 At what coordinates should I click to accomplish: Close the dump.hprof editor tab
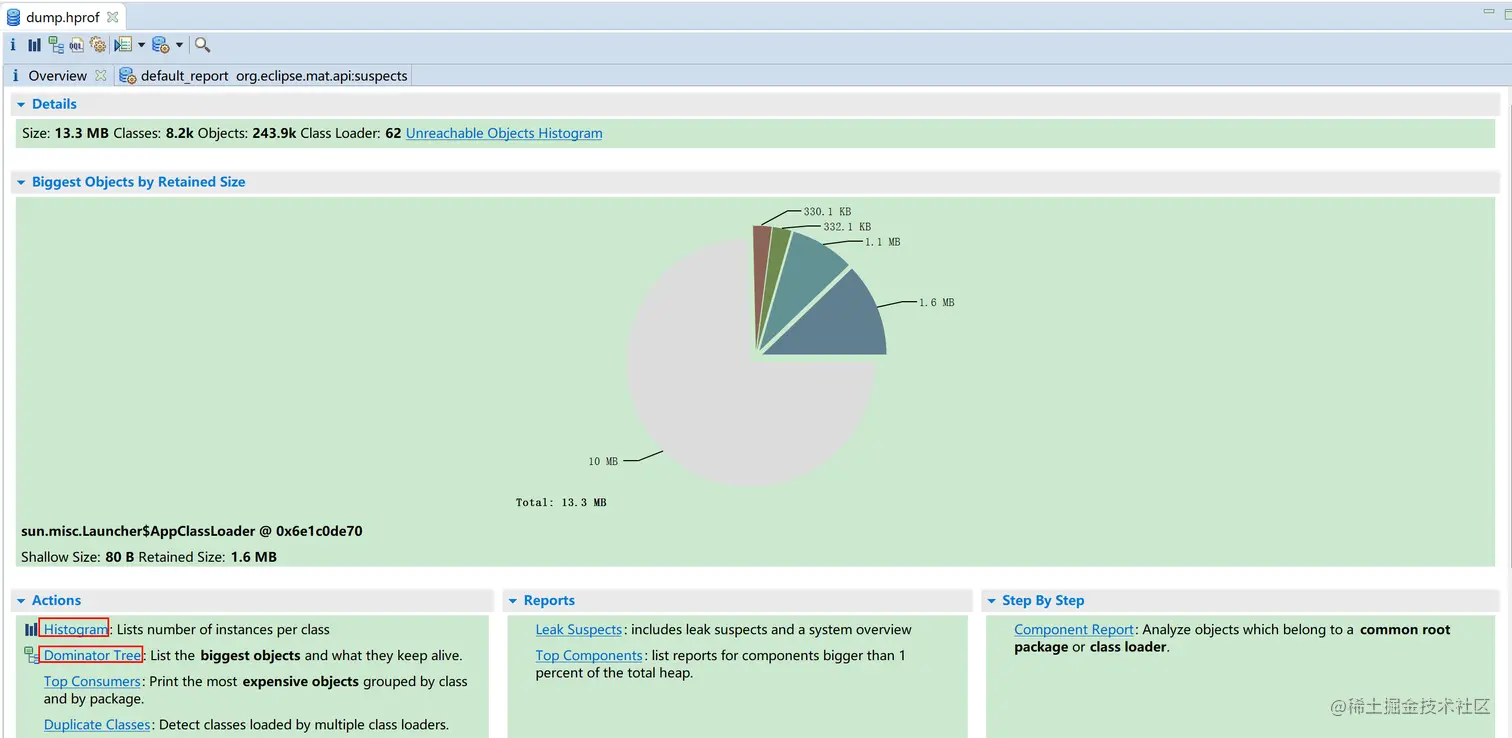[113, 17]
